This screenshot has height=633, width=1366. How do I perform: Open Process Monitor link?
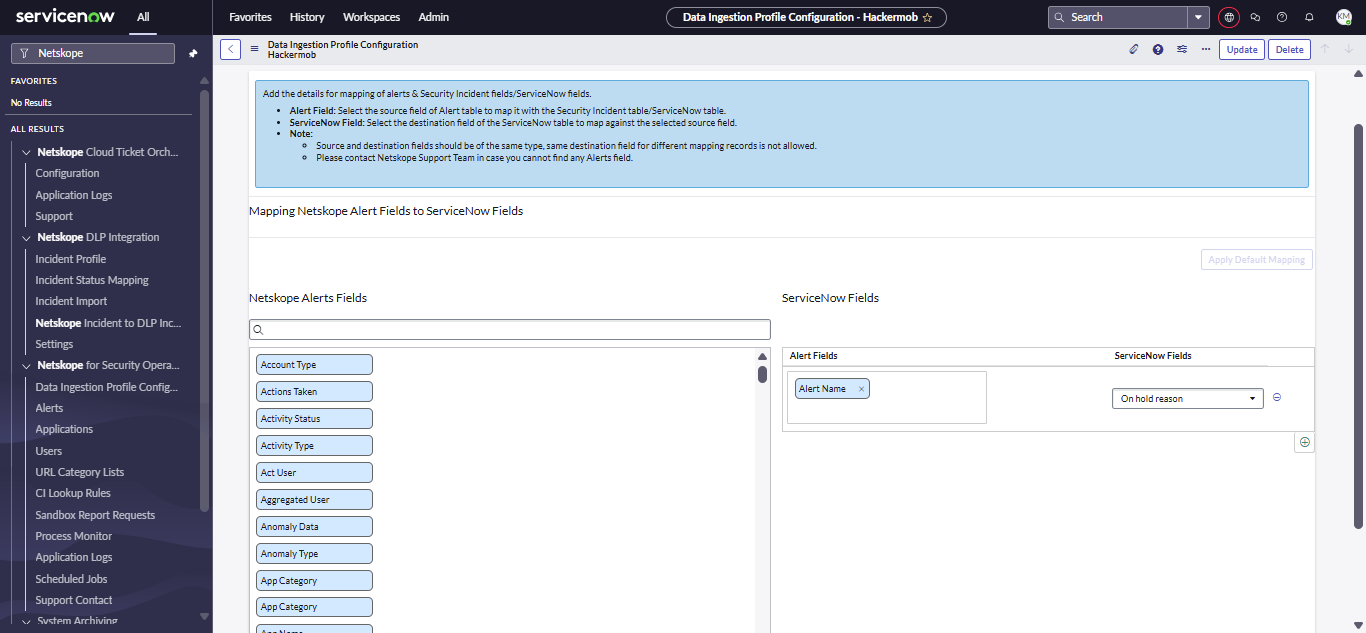tap(73, 536)
